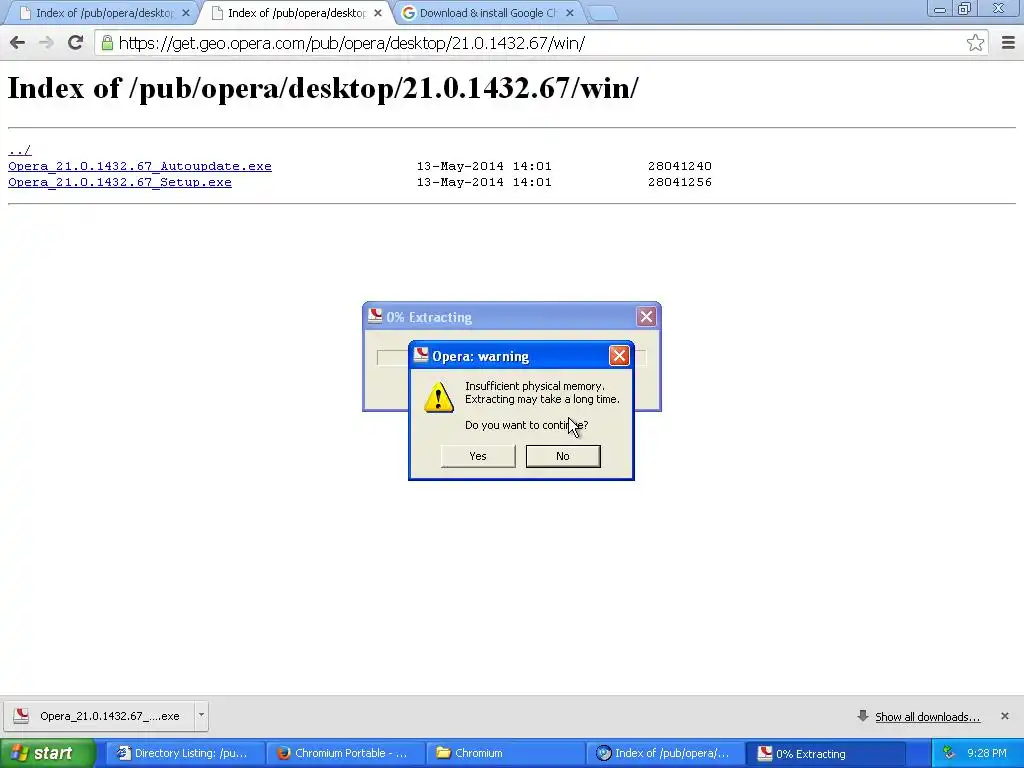
Task: Click the green padlock security icon
Action: [107, 43]
